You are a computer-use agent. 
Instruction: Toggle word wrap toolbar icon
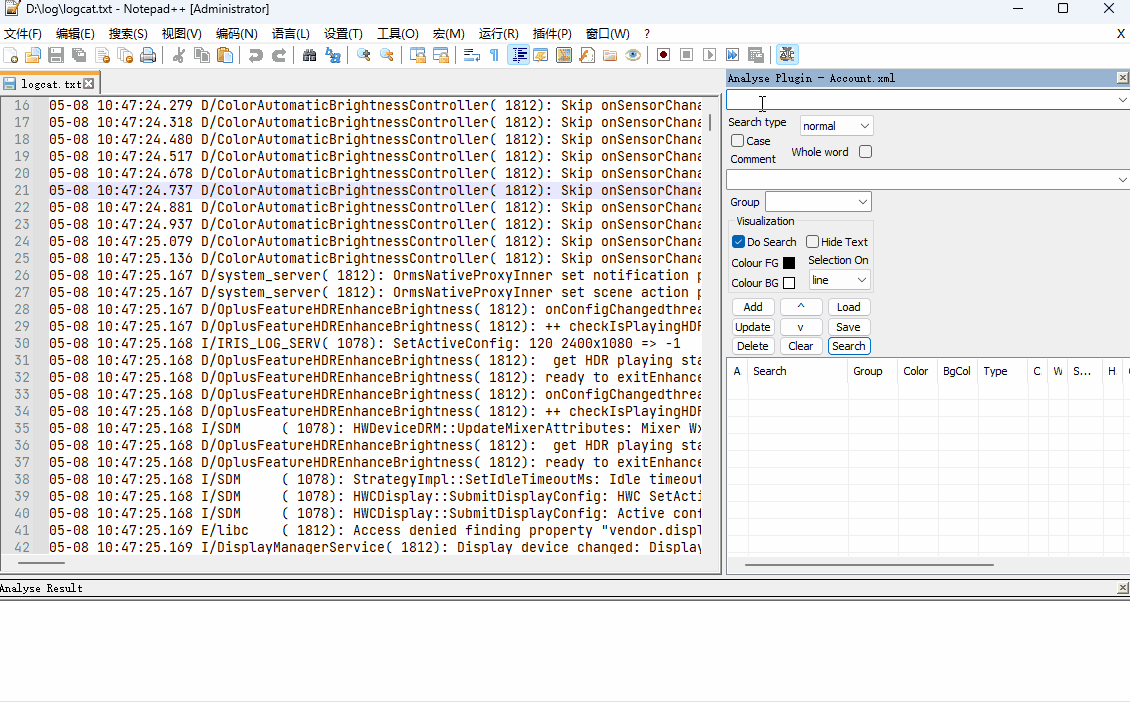click(472, 55)
